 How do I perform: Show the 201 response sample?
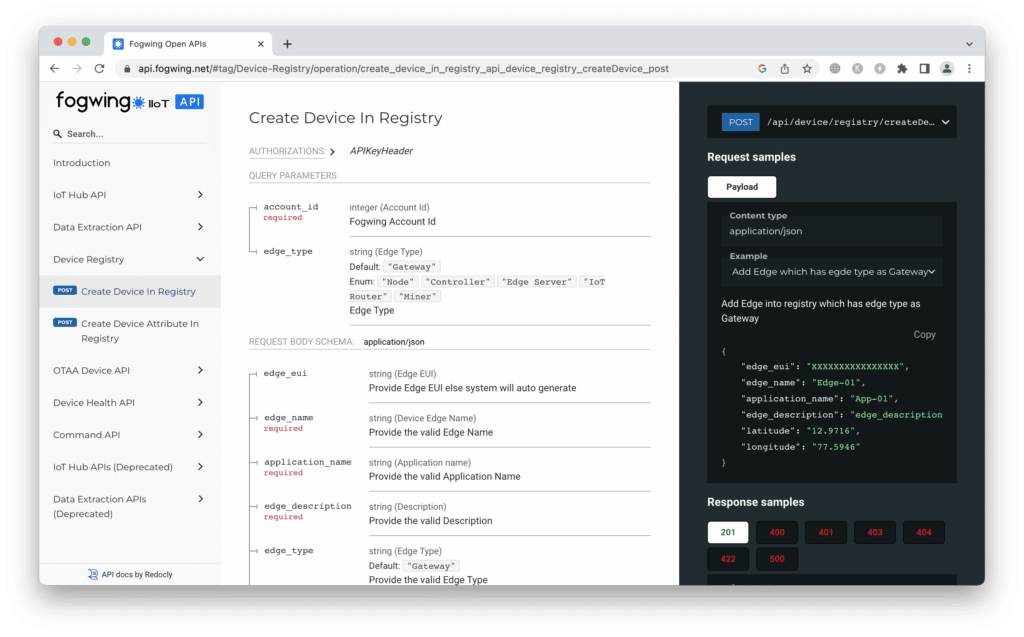[728, 532]
